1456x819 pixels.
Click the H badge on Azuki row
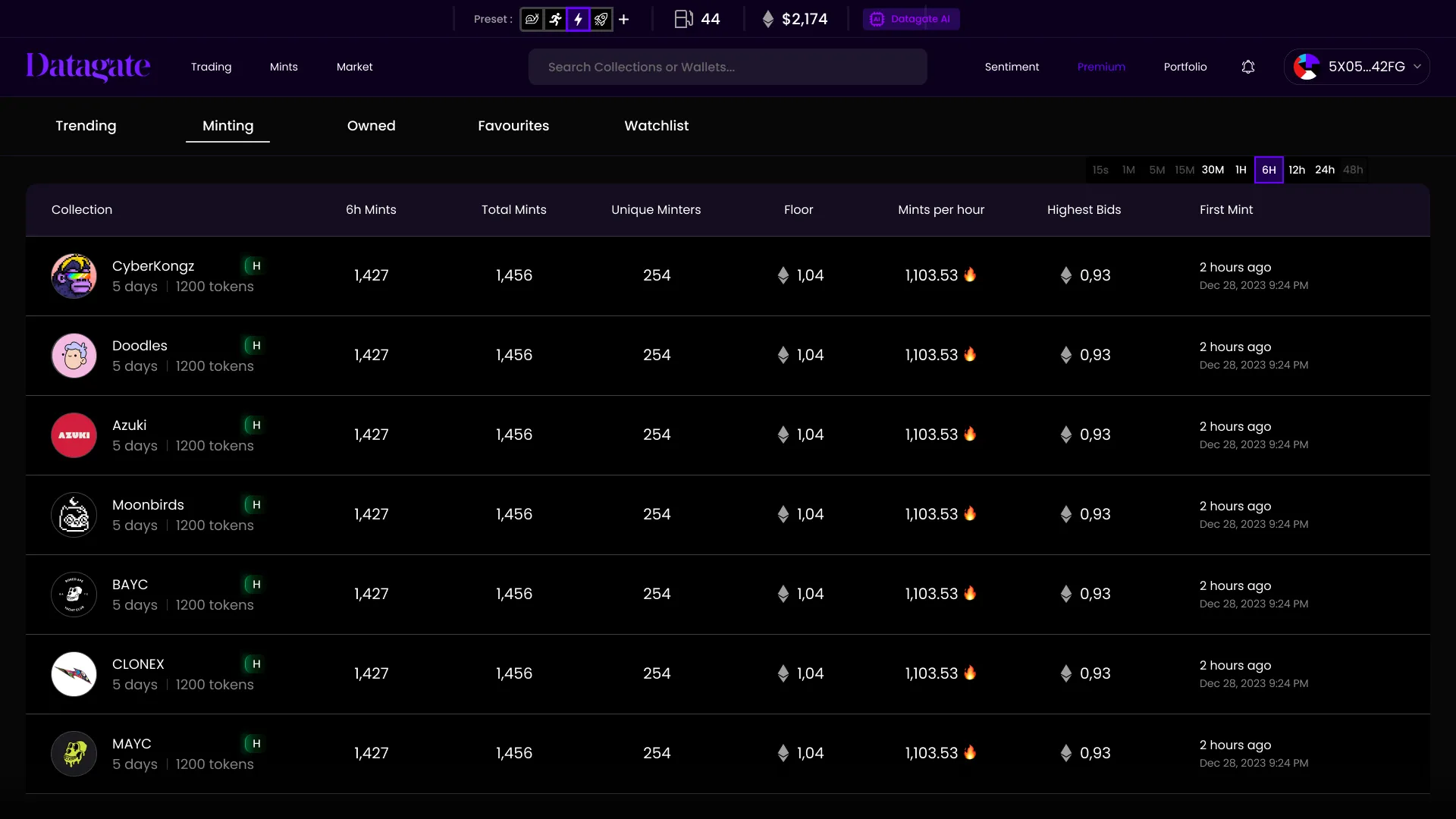point(254,425)
